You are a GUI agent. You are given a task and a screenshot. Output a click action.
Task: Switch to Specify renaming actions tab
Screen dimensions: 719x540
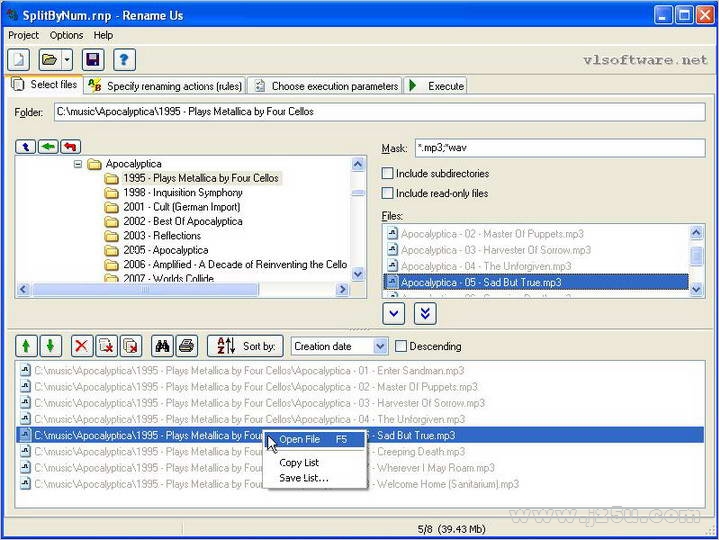click(x=165, y=86)
